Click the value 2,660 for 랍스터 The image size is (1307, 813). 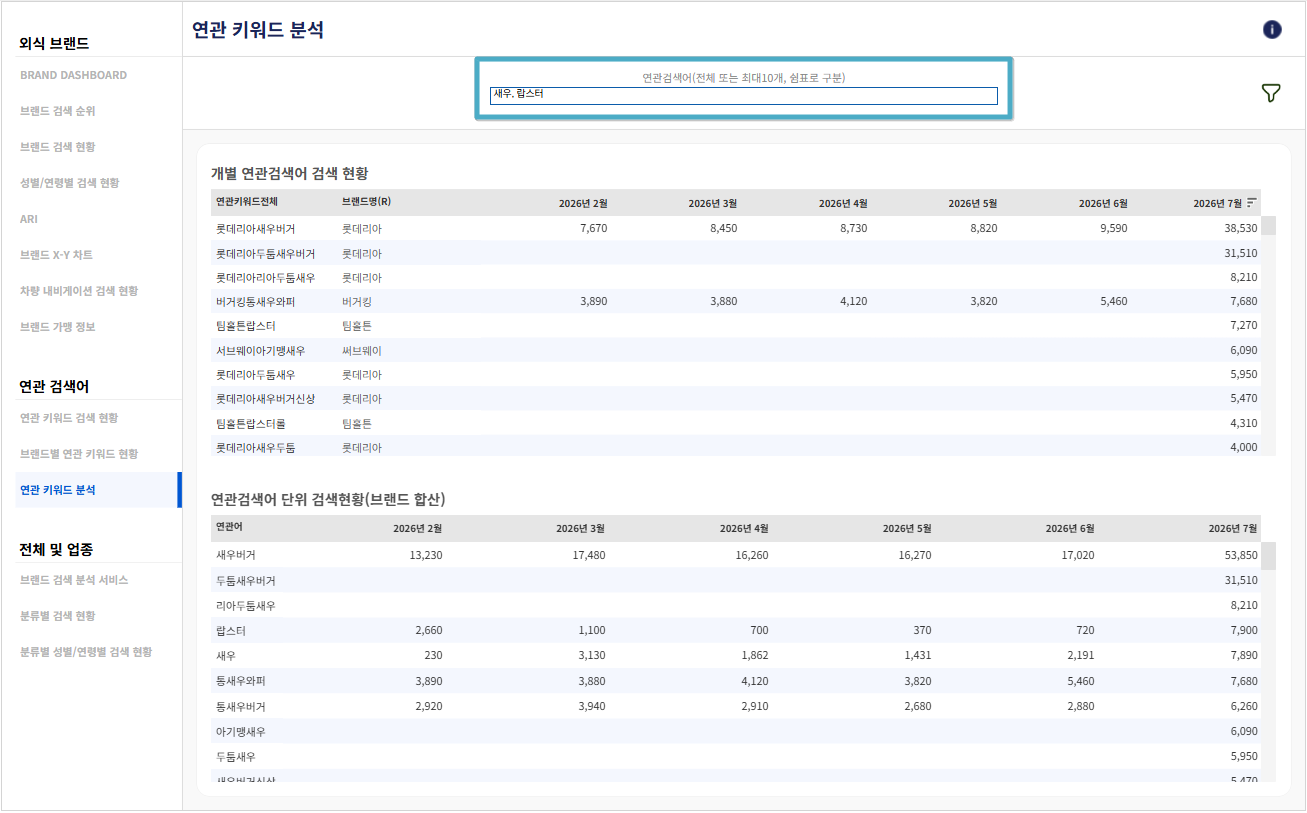tap(428, 630)
